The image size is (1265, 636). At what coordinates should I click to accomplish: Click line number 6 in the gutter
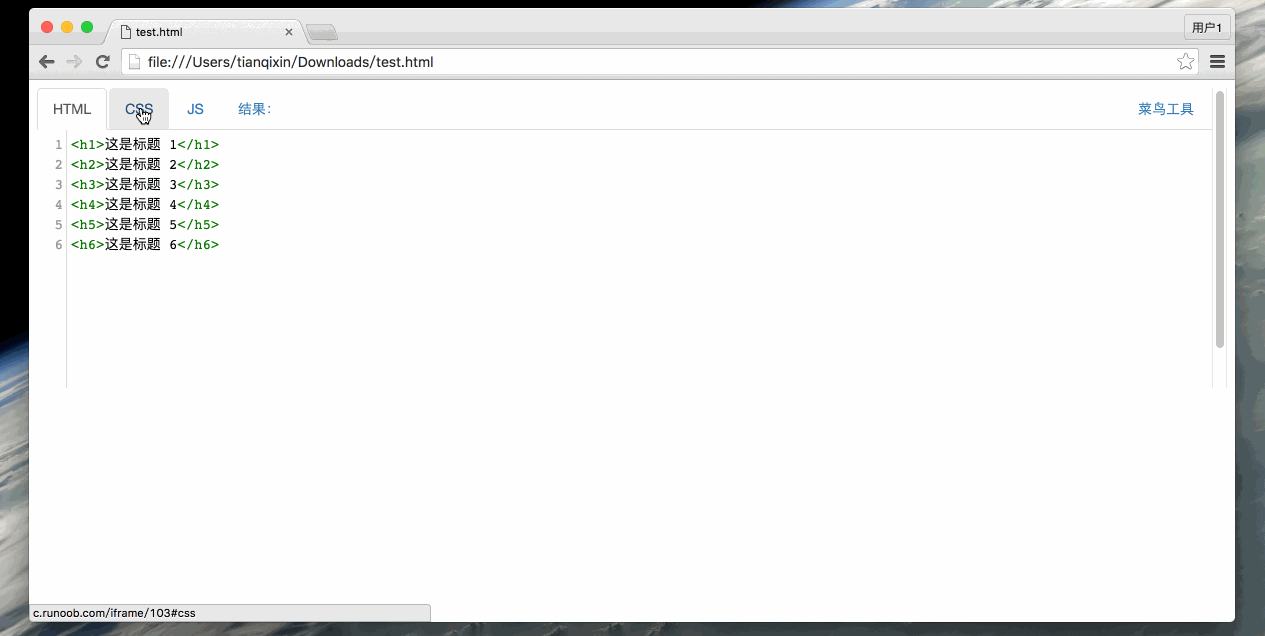59,245
